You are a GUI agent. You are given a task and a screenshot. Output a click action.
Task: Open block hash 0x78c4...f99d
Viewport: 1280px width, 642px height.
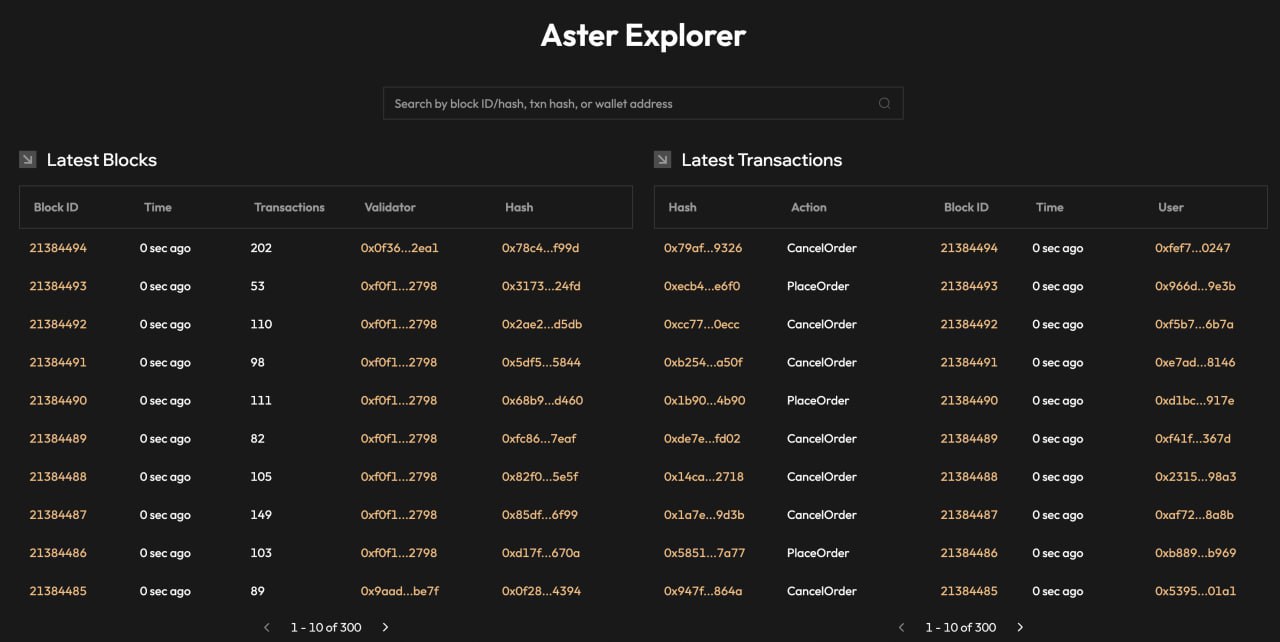(540, 248)
